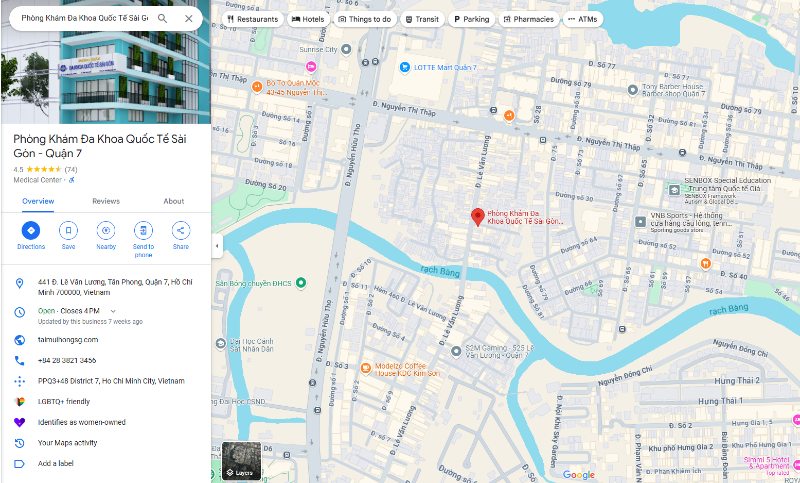The image size is (800, 483).
Task: Click the Medical Center category label
Action: pos(37,180)
